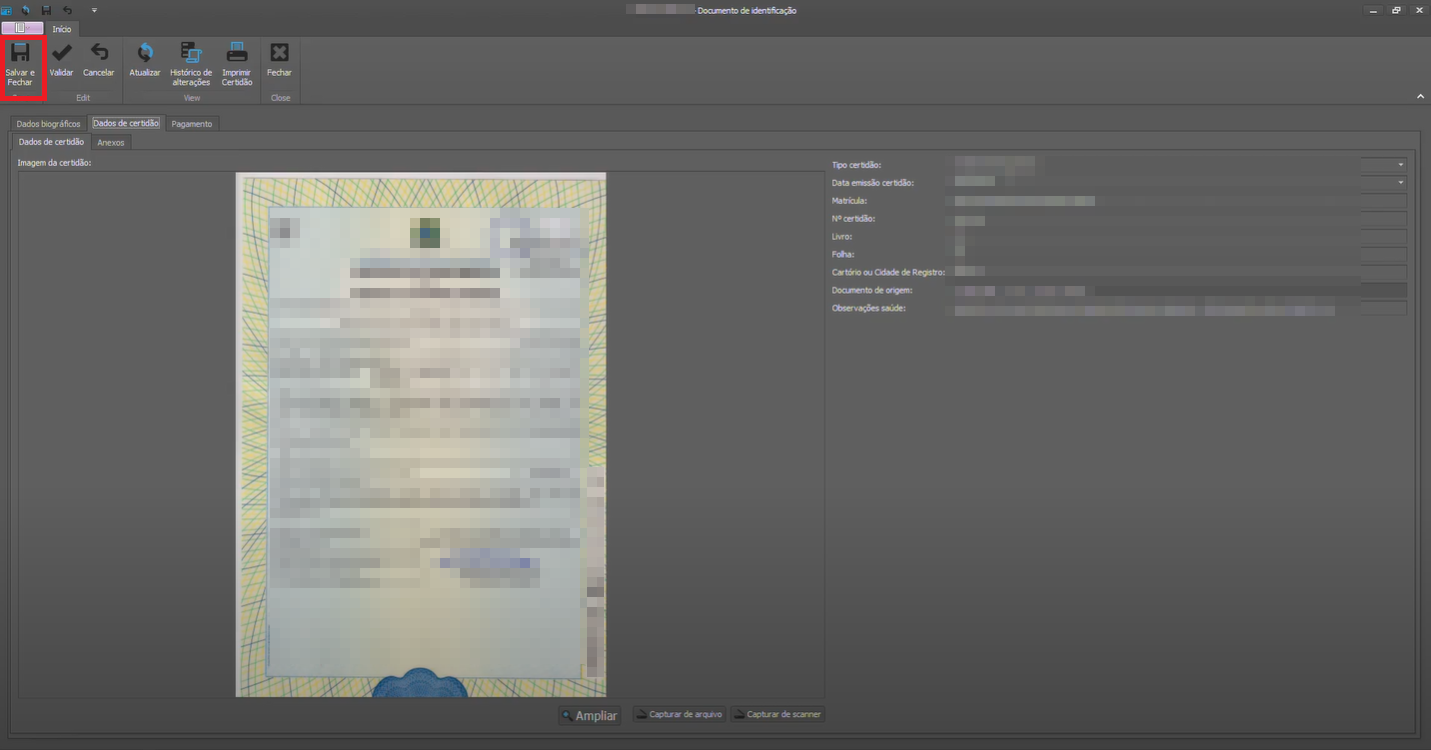This screenshot has height=750, width=1431.
Task: Click the Cancelar undo arrow icon
Action: [x=99, y=53]
